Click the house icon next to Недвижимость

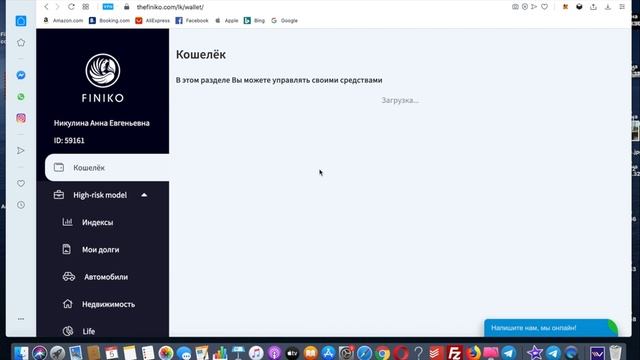click(67, 304)
